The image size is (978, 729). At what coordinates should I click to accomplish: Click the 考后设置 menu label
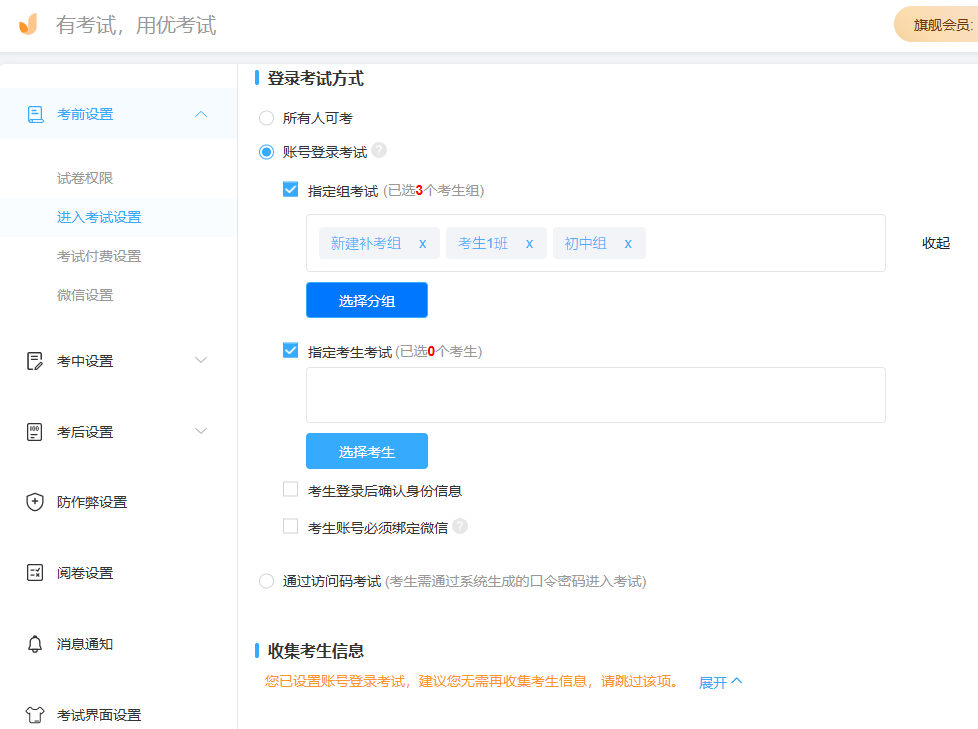coord(85,432)
